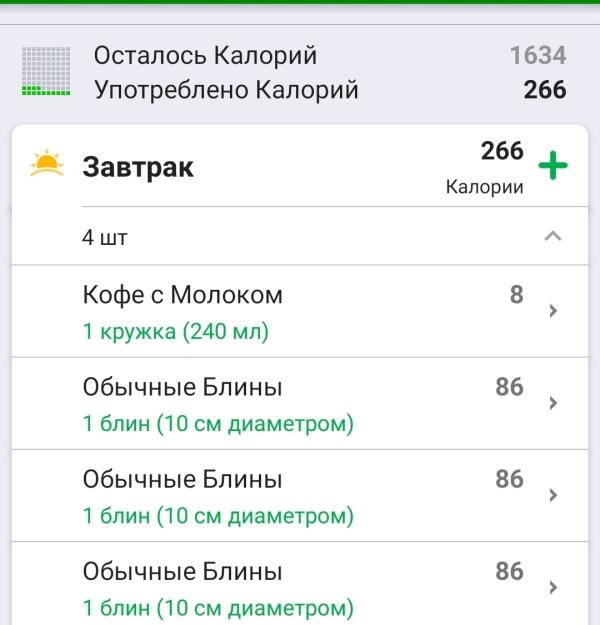The height and width of the screenshot is (625, 600).
Task: Collapse the 4 шт items list chevron
Action: click(x=553, y=236)
